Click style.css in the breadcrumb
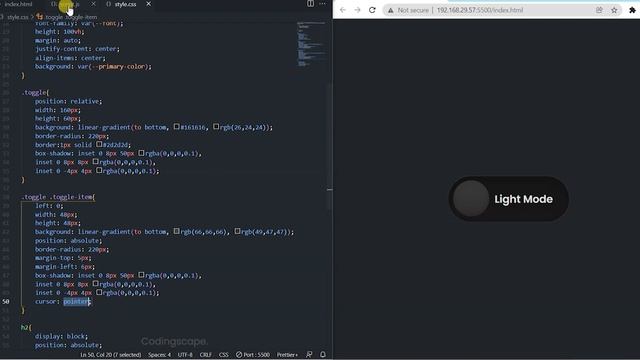640x360 pixels. click(x=18, y=17)
